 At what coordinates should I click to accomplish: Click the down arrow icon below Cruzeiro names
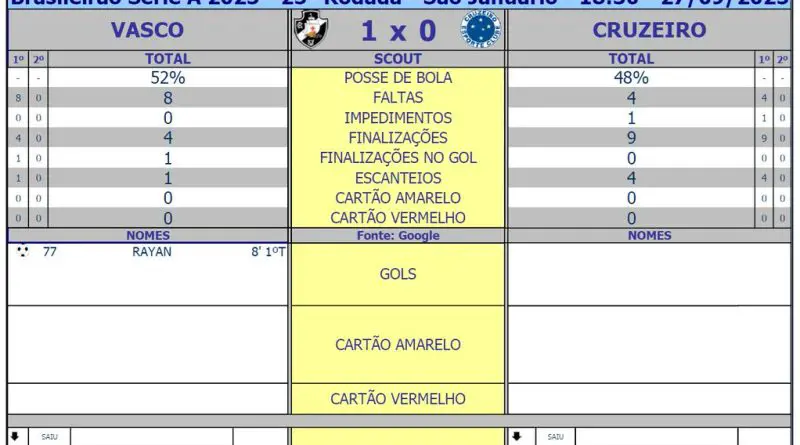516,436
